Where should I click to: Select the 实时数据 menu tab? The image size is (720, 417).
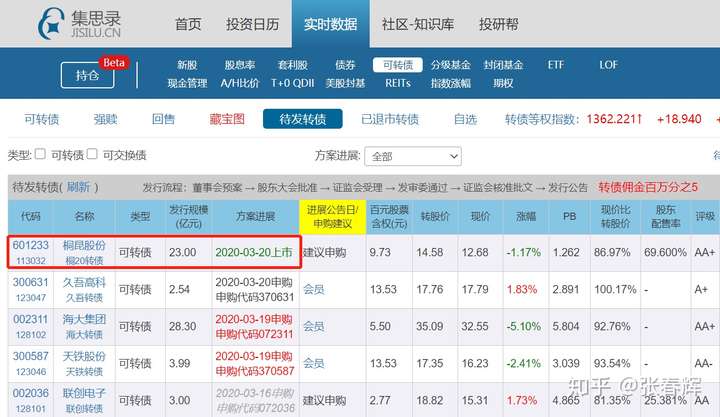330,24
